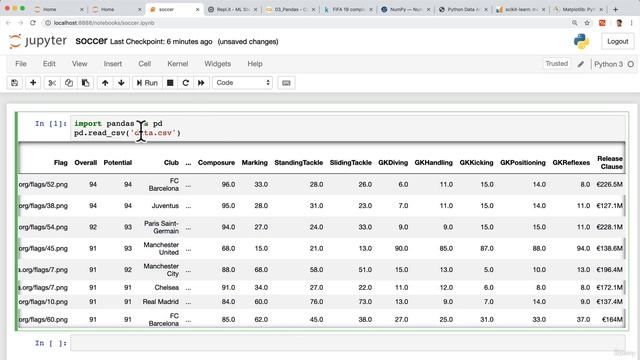Insert a new cell below with plus icon
Screen dimensions: 640x360
point(33,83)
